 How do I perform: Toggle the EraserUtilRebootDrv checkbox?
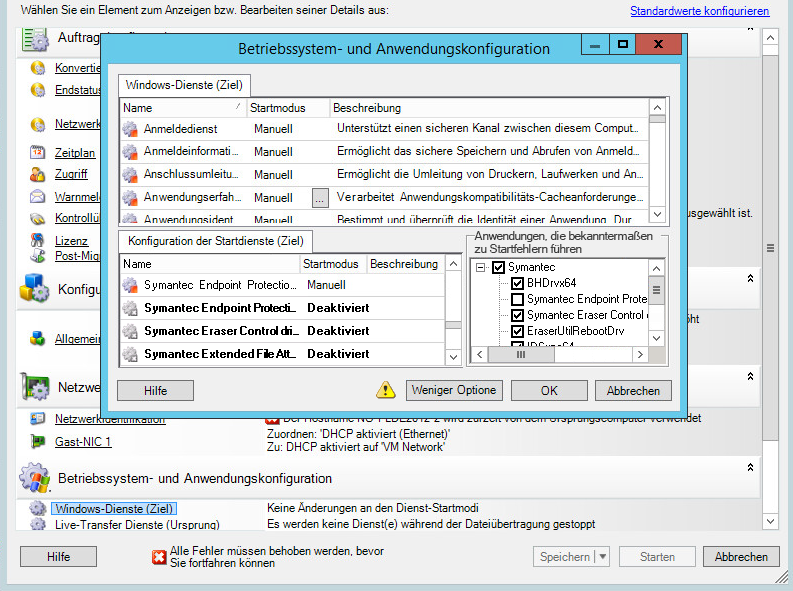[x=517, y=331]
